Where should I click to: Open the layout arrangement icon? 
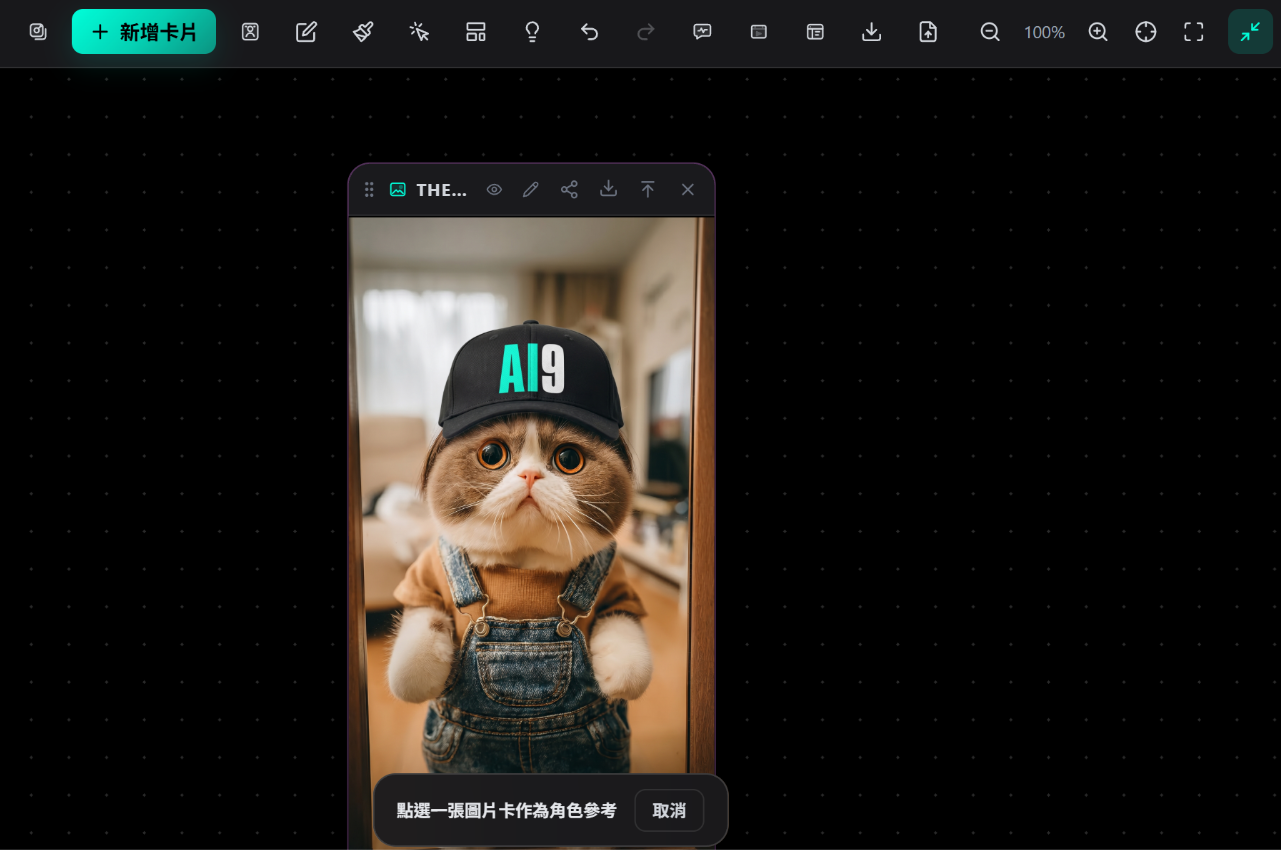(476, 32)
